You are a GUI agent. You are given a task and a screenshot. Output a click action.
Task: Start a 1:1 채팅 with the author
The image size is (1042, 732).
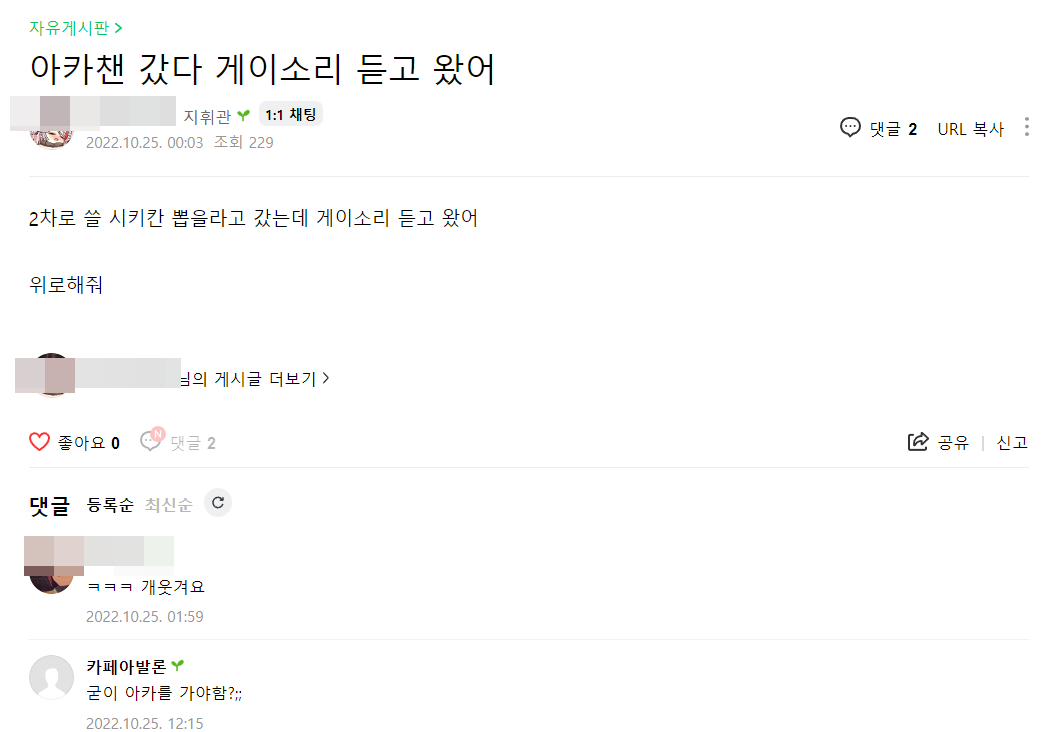pyautogui.click(x=290, y=115)
